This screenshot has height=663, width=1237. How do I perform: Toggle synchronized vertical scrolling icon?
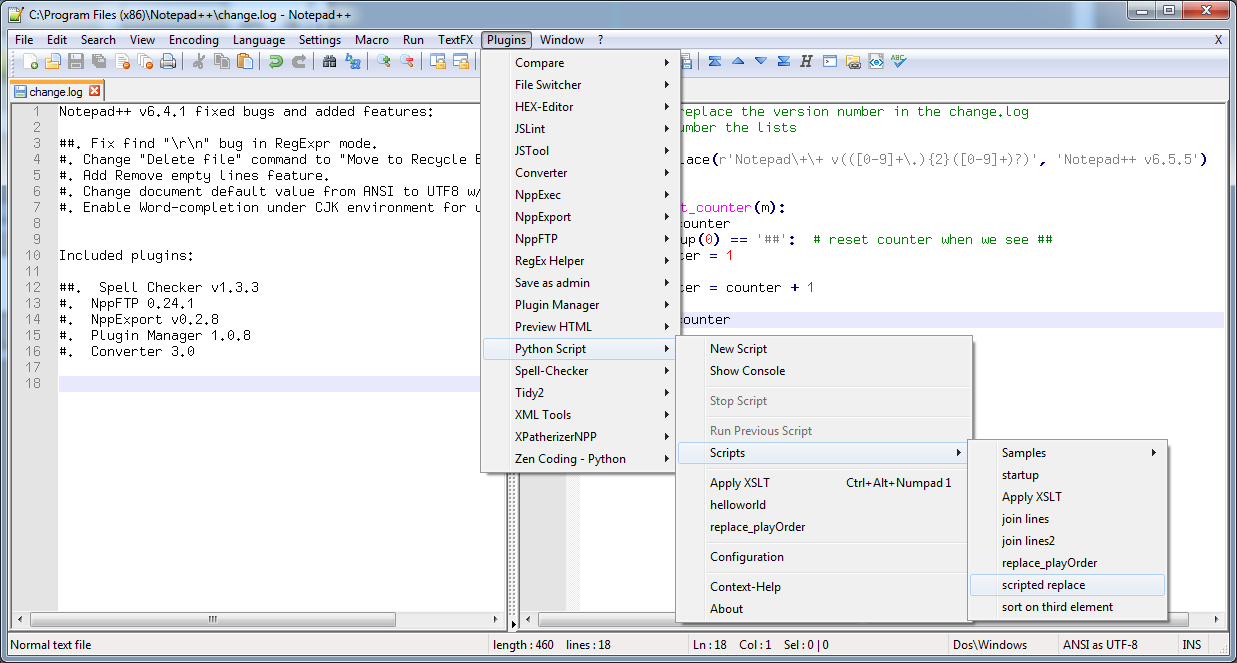coord(438,62)
